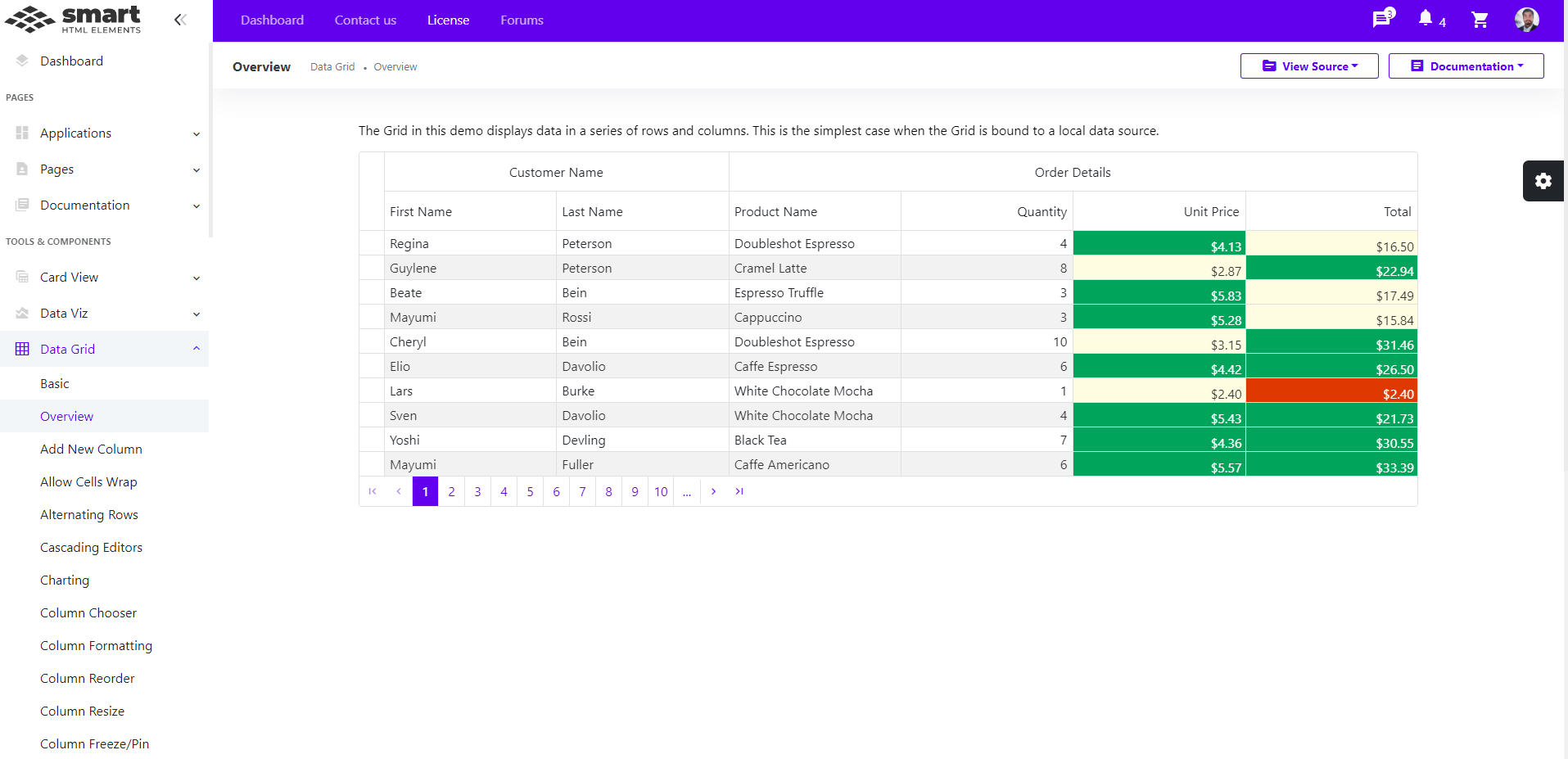Open the Forums menu item
This screenshot has height=759, width=1568.
pos(522,20)
